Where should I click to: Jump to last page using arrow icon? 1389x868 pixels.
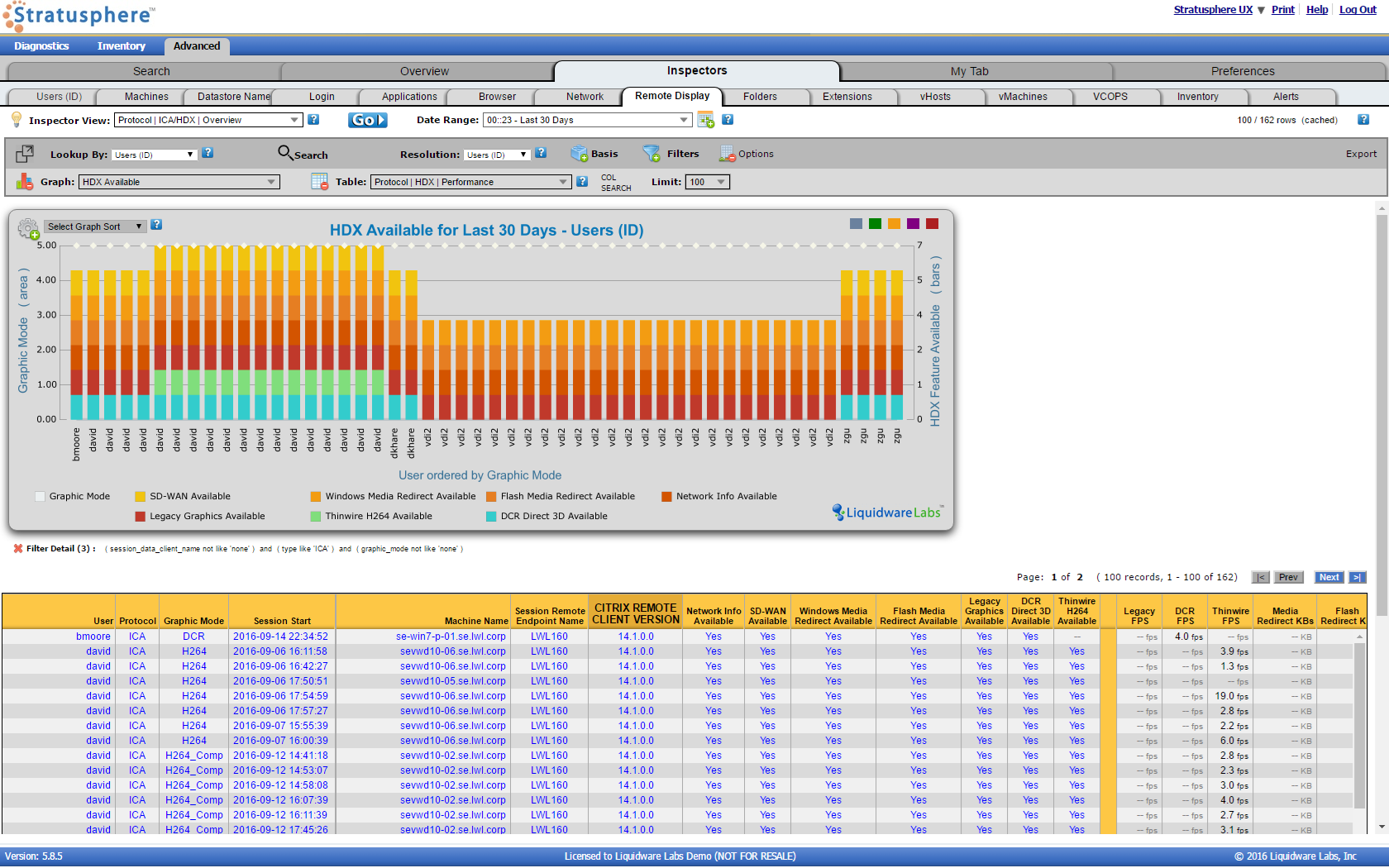tap(1358, 578)
